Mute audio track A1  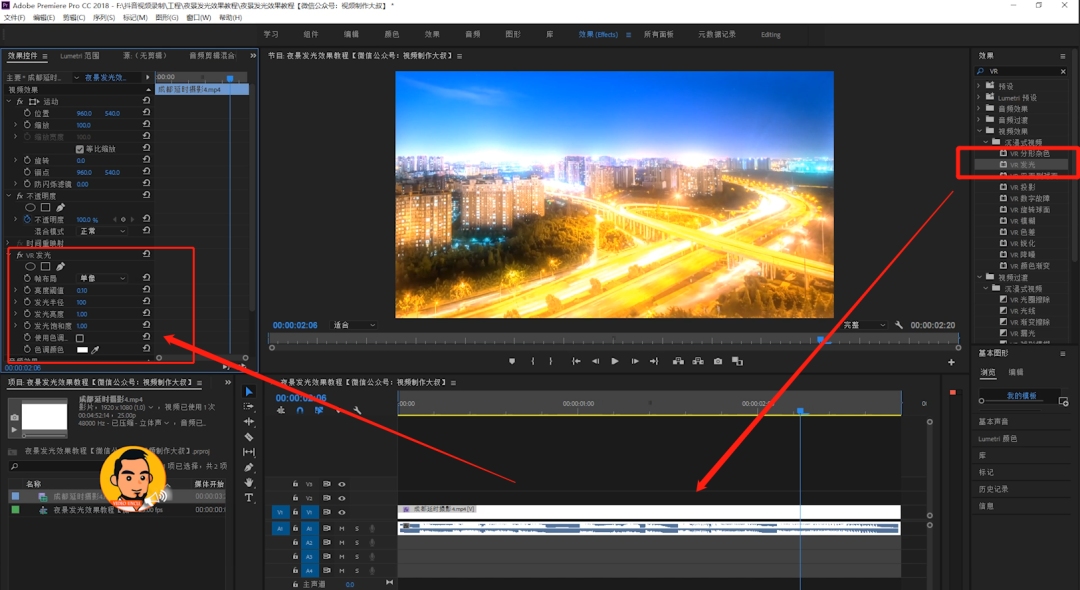point(342,528)
